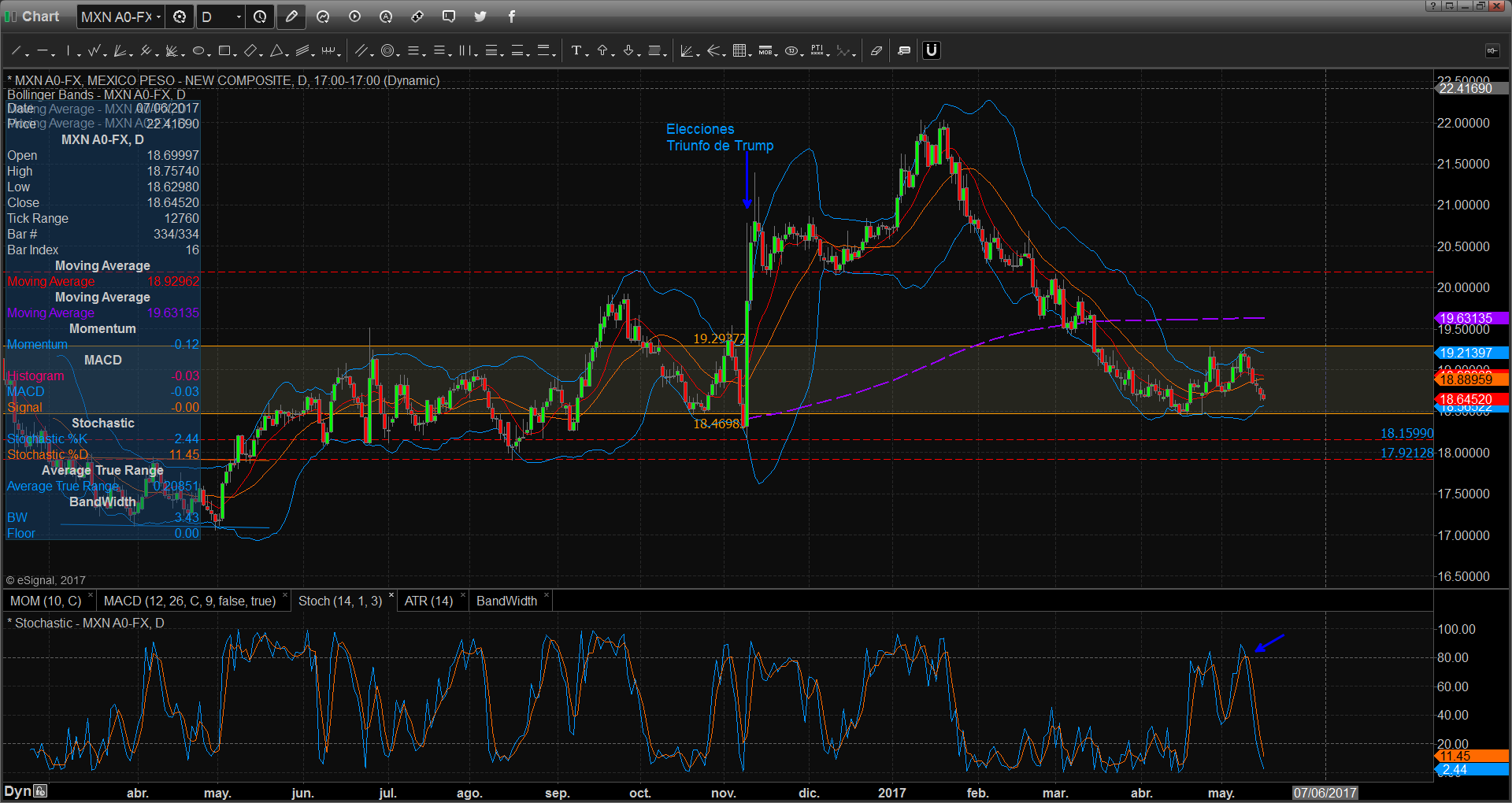Image resolution: width=1512 pixels, height=803 pixels.
Task: Select the vertical line tool
Action: tap(69, 51)
